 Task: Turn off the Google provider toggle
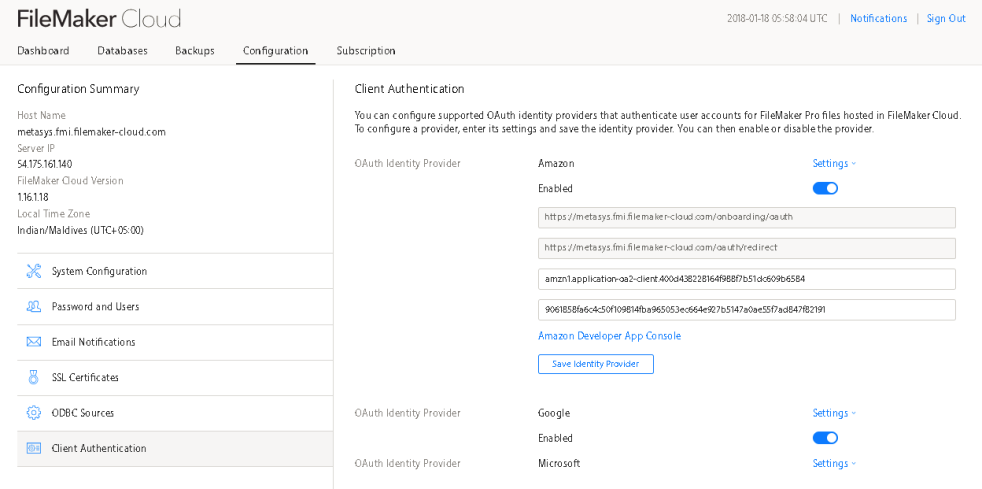pos(825,438)
